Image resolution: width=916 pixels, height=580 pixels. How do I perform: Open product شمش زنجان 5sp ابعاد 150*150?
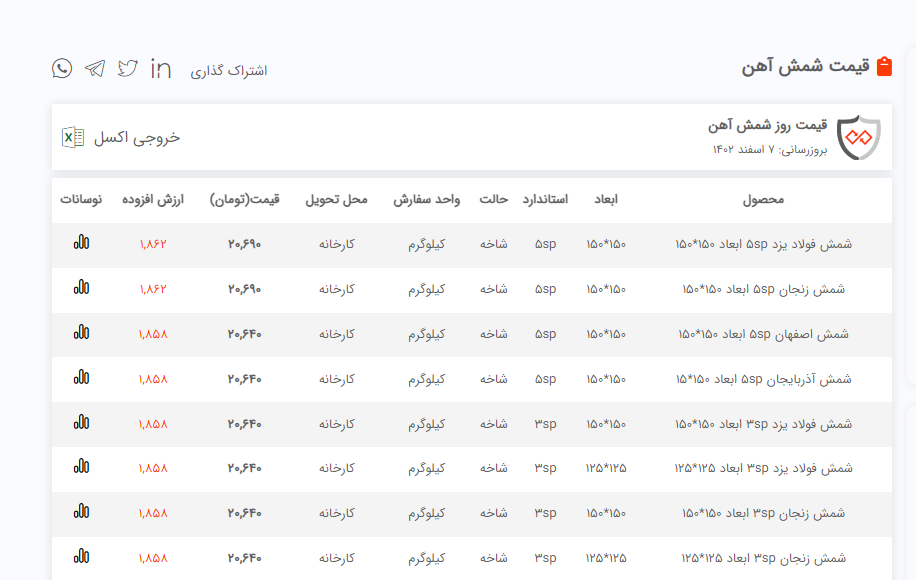763,289
